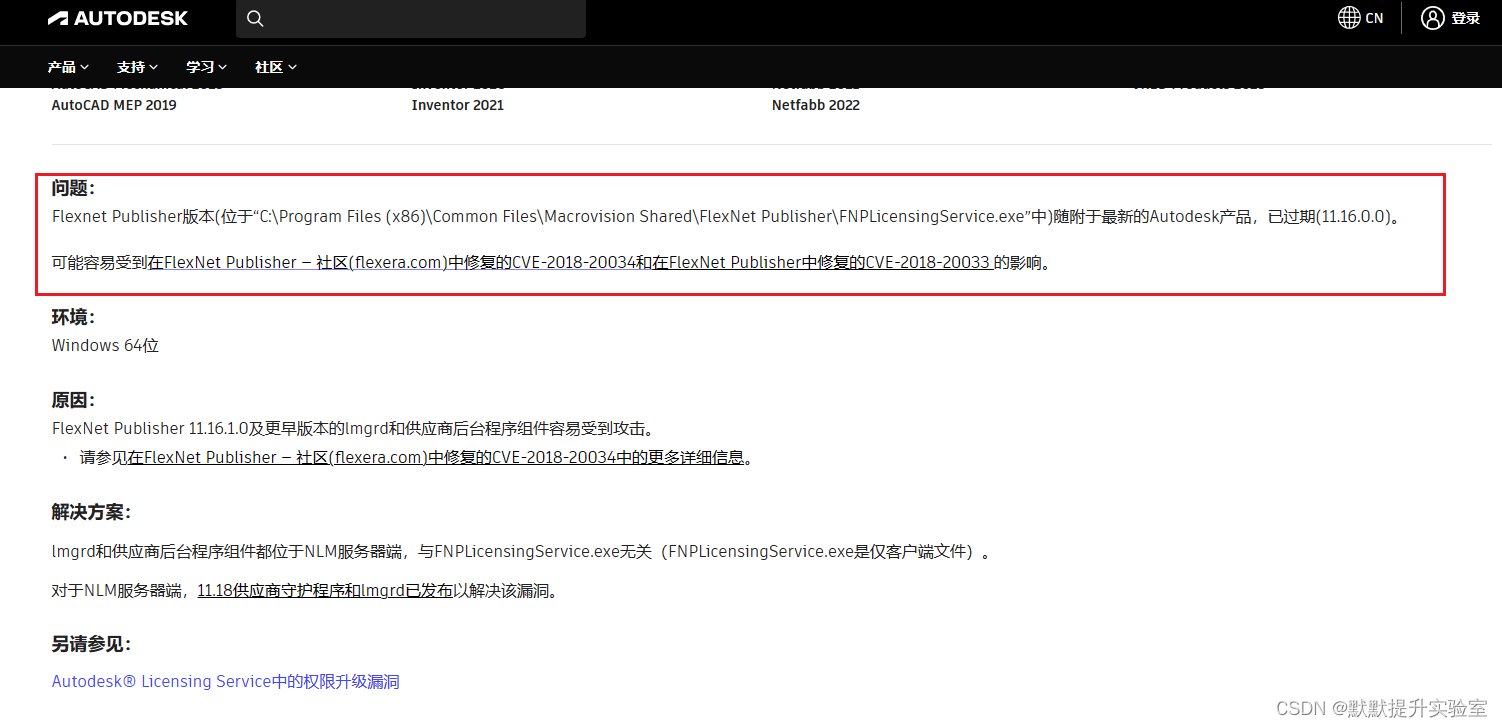This screenshot has height=727, width=1502.
Task: Open the CVE-2018-20033 FlexNet Publisher link
Action: tap(822, 264)
